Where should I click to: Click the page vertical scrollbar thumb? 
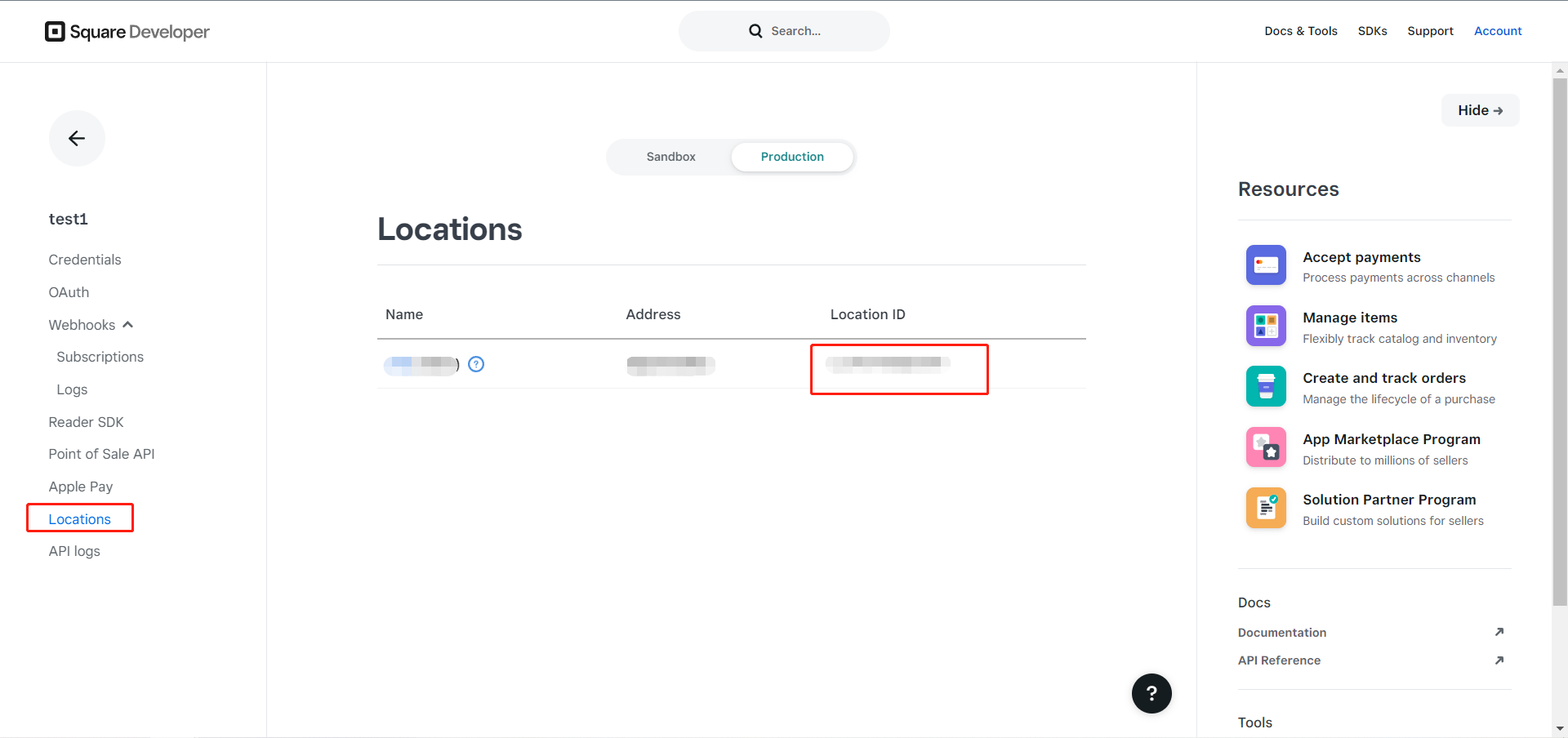point(1560,342)
